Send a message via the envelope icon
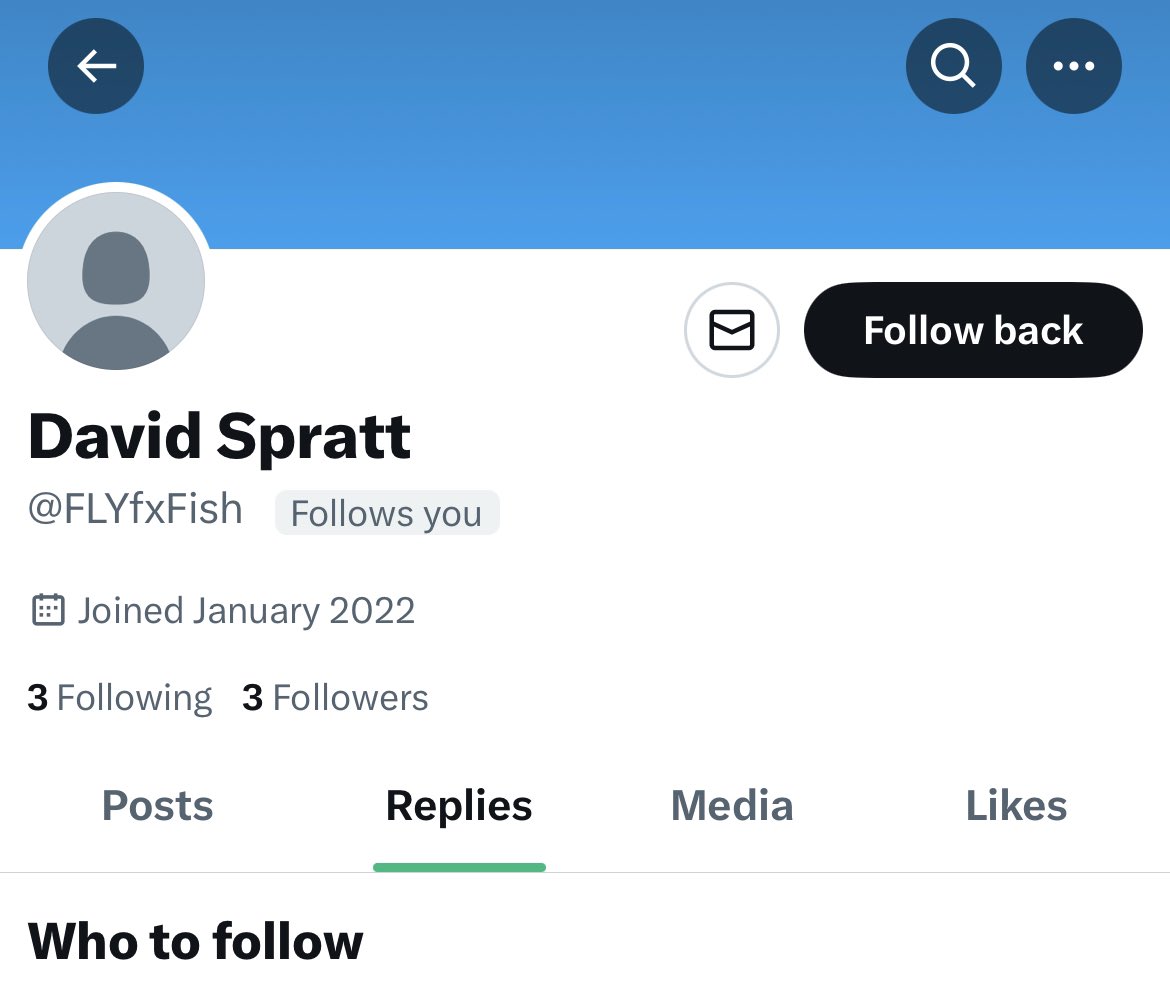Image resolution: width=1170 pixels, height=1008 pixels. point(731,330)
